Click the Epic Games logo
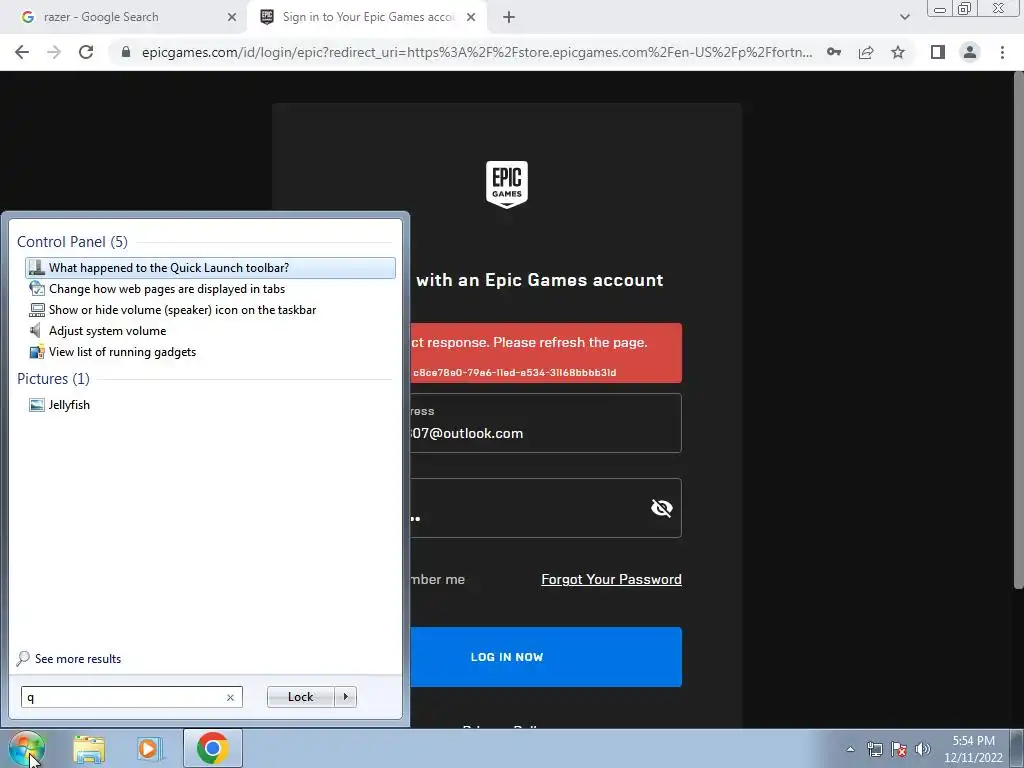The width and height of the screenshot is (1024, 768). 507,185
